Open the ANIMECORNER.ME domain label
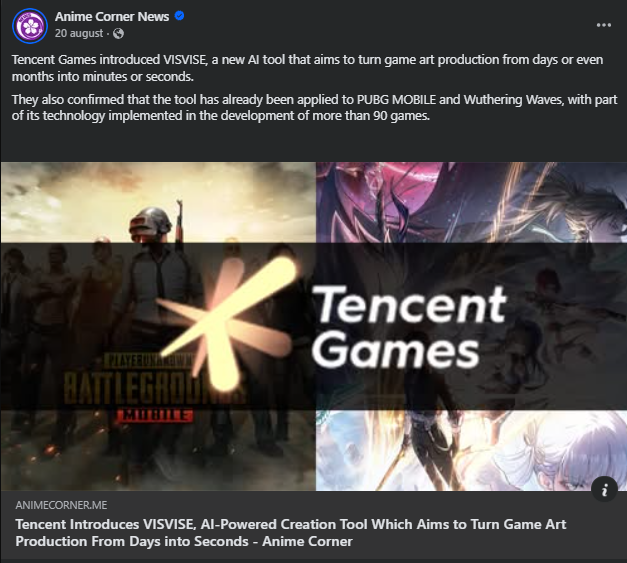This screenshot has height=563, width=627. 61,505
